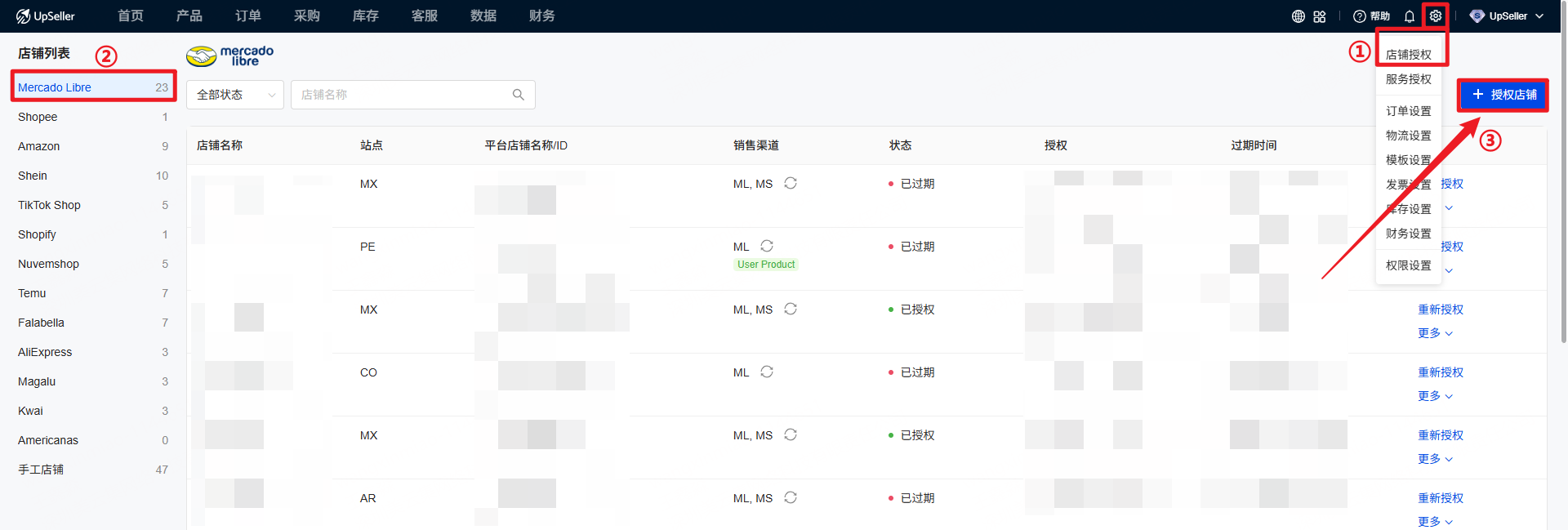The image size is (1568, 530).
Task: Click the UpSeller logo
Action: tap(46, 16)
